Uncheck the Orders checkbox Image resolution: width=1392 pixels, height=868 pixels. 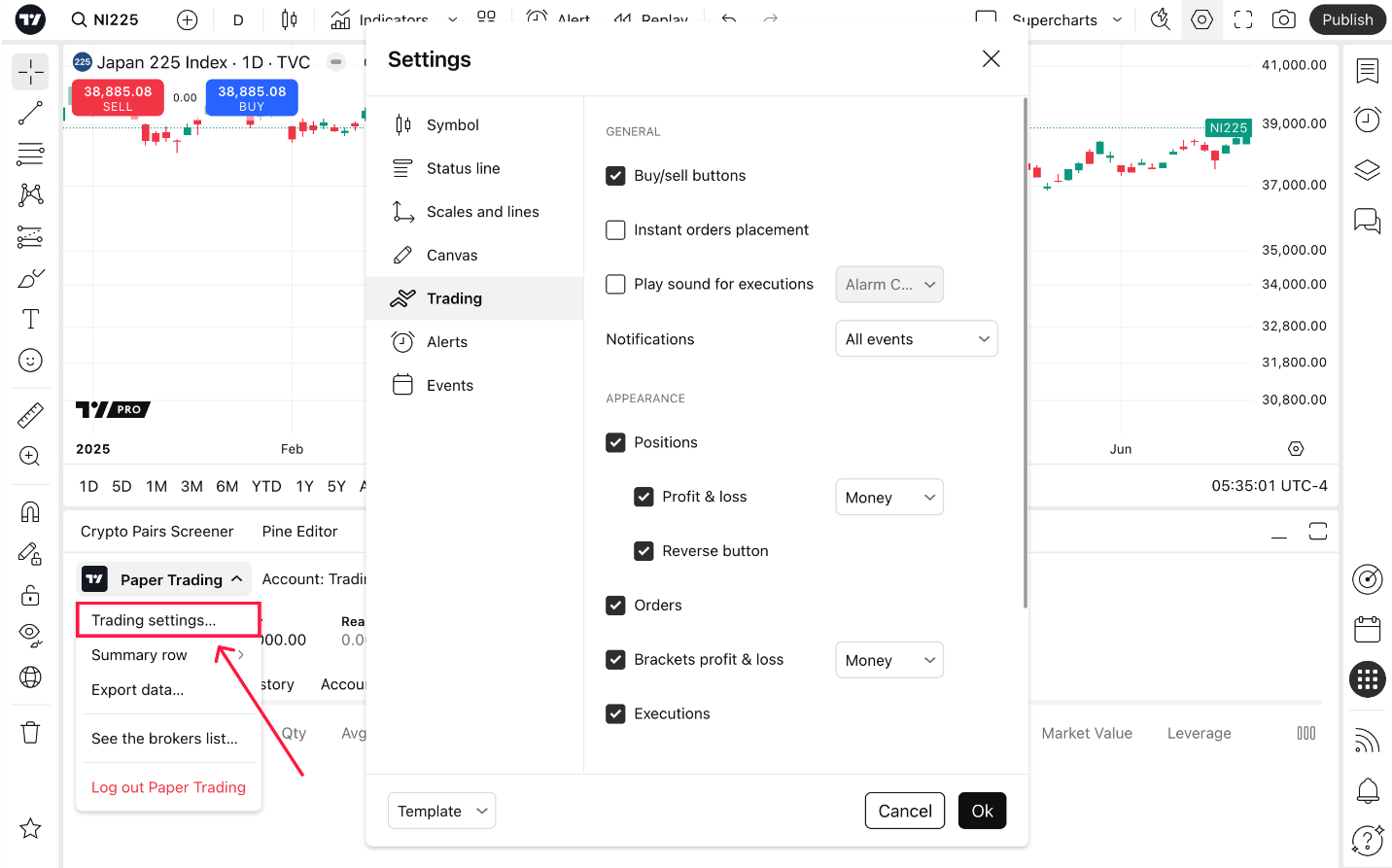click(615, 606)
